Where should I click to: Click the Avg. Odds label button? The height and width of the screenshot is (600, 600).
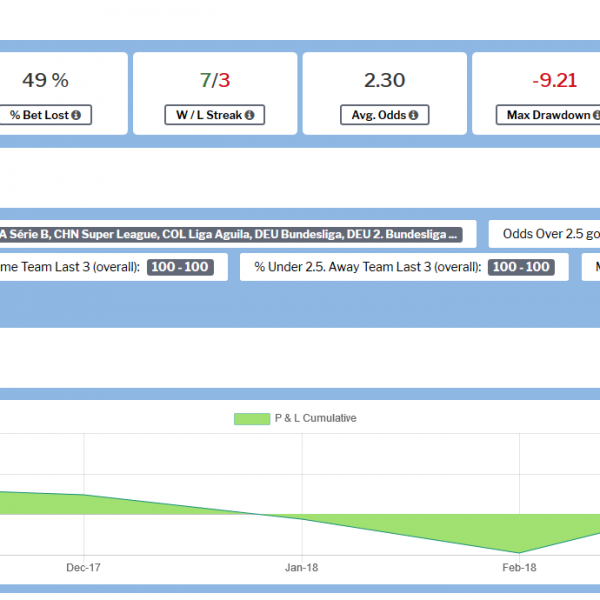385,115
